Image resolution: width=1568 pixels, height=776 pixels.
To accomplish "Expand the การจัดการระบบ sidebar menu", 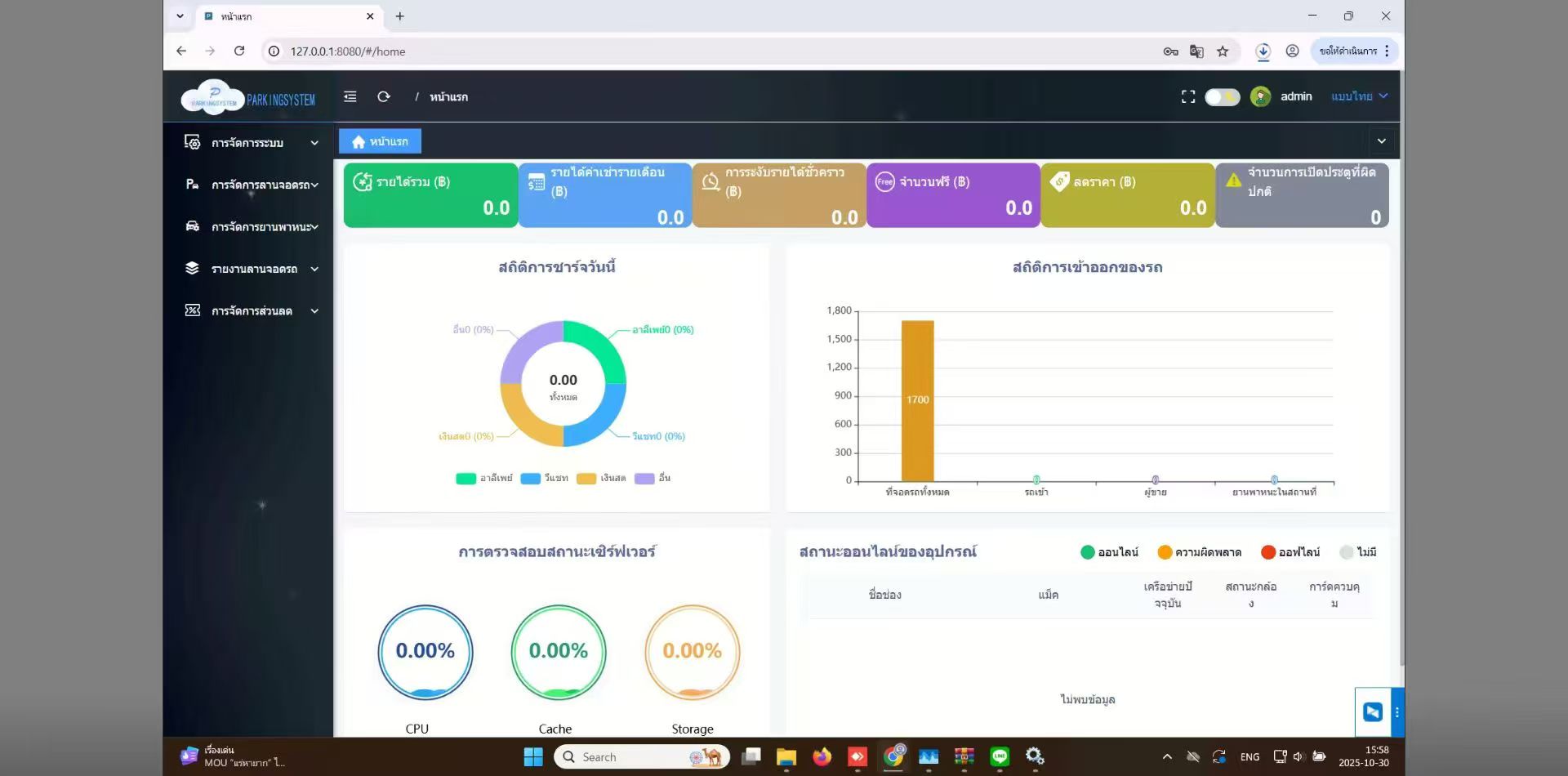I will tap(252, 143).
